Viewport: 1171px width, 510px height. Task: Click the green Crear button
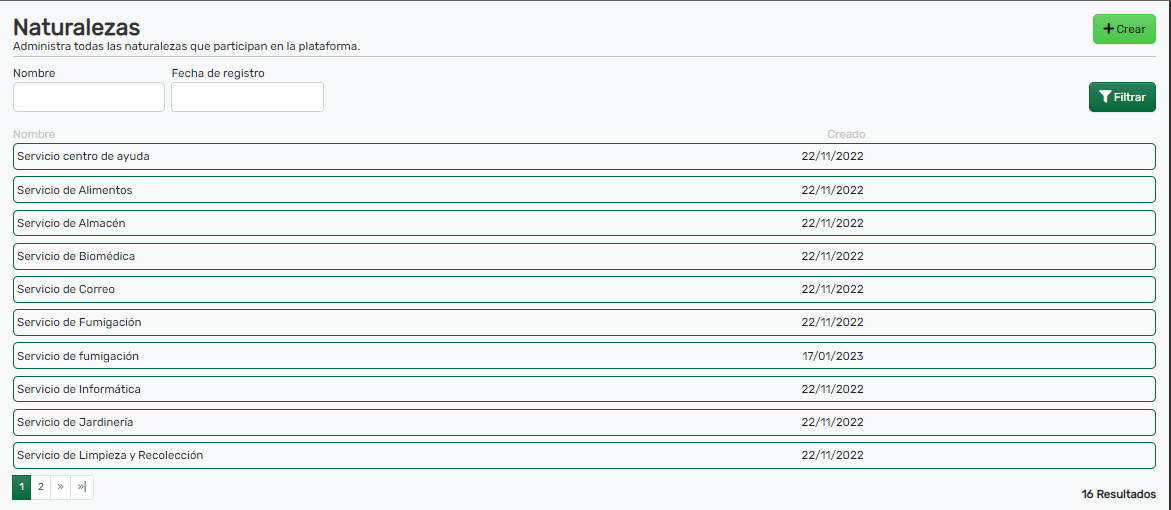point(1124,29)
